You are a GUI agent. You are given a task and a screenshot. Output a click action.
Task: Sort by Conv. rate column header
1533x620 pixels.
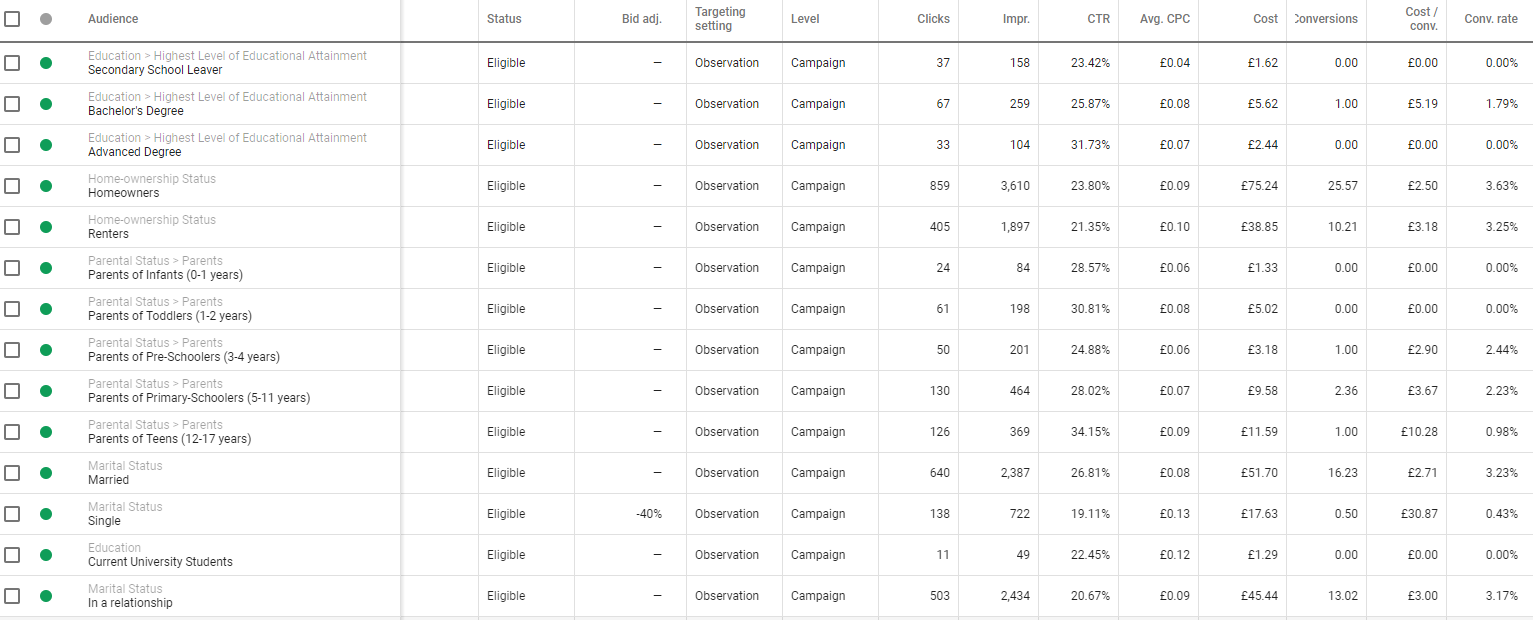(1490, 19)
